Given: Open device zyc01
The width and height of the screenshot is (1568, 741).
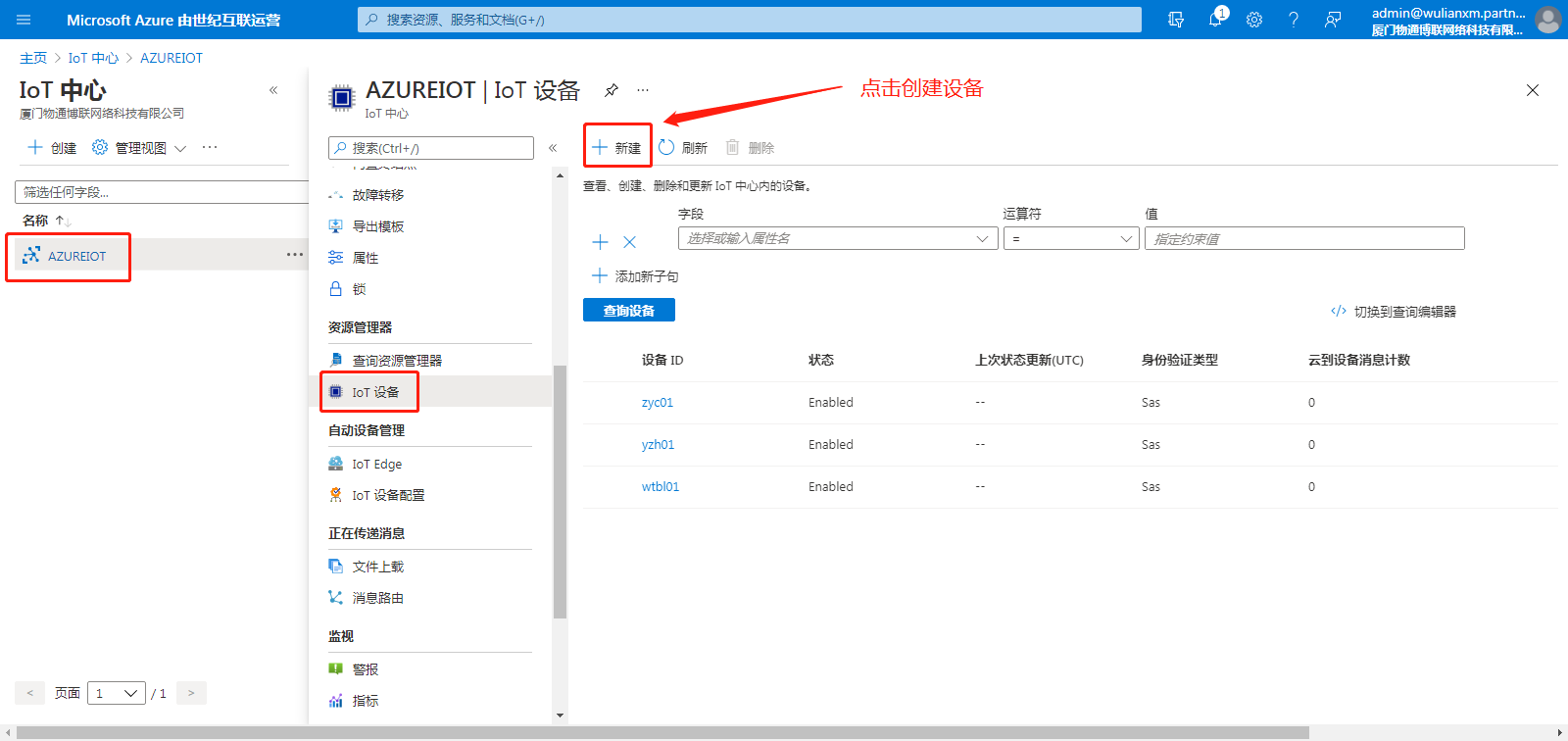Looking at the screenshot, I should coord(658,403).
